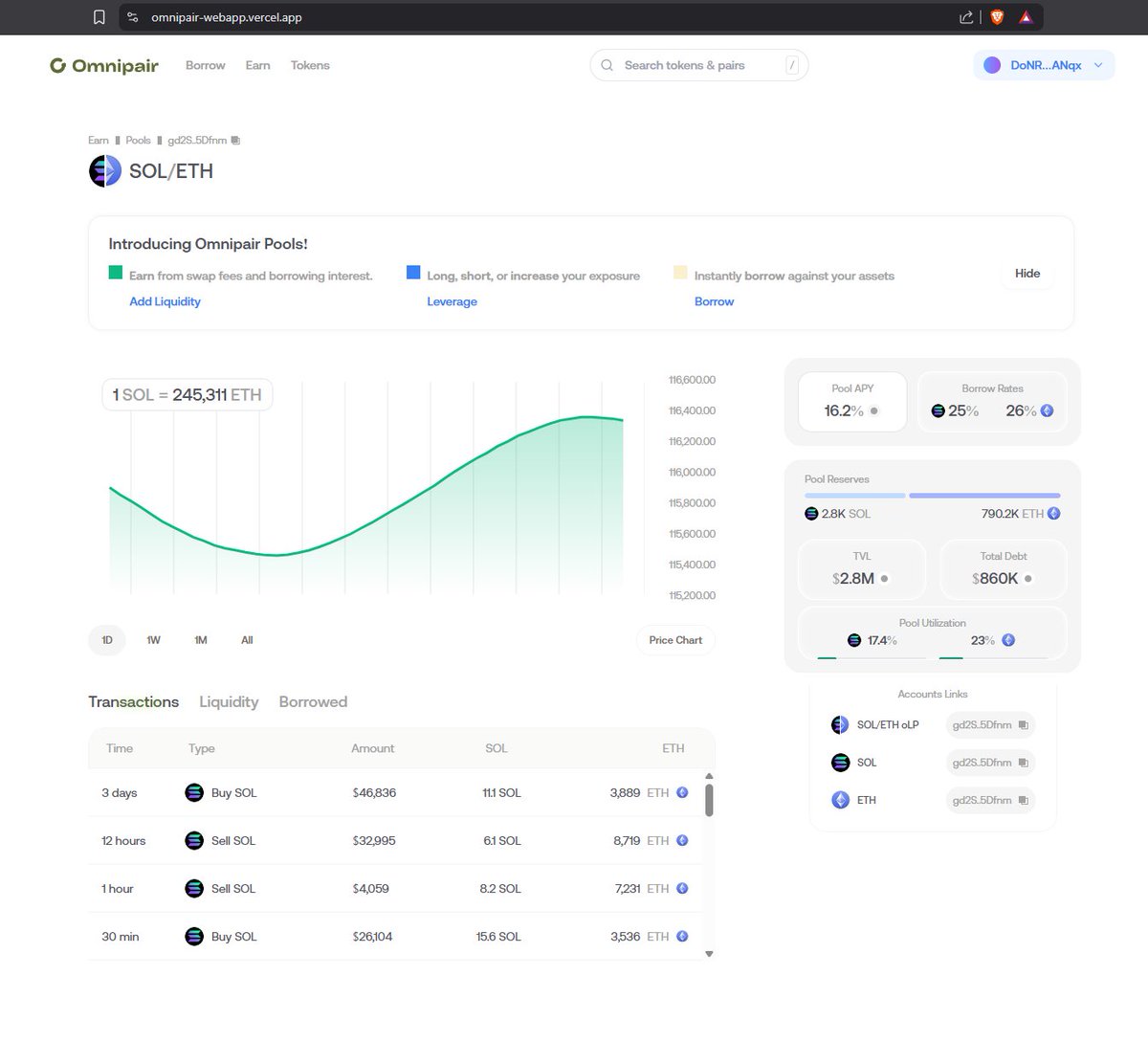The width and height of the screenshot is (1148, 1064).
Task: Hide the Omnipair Pools intro card
Action: click(1027, 274)
